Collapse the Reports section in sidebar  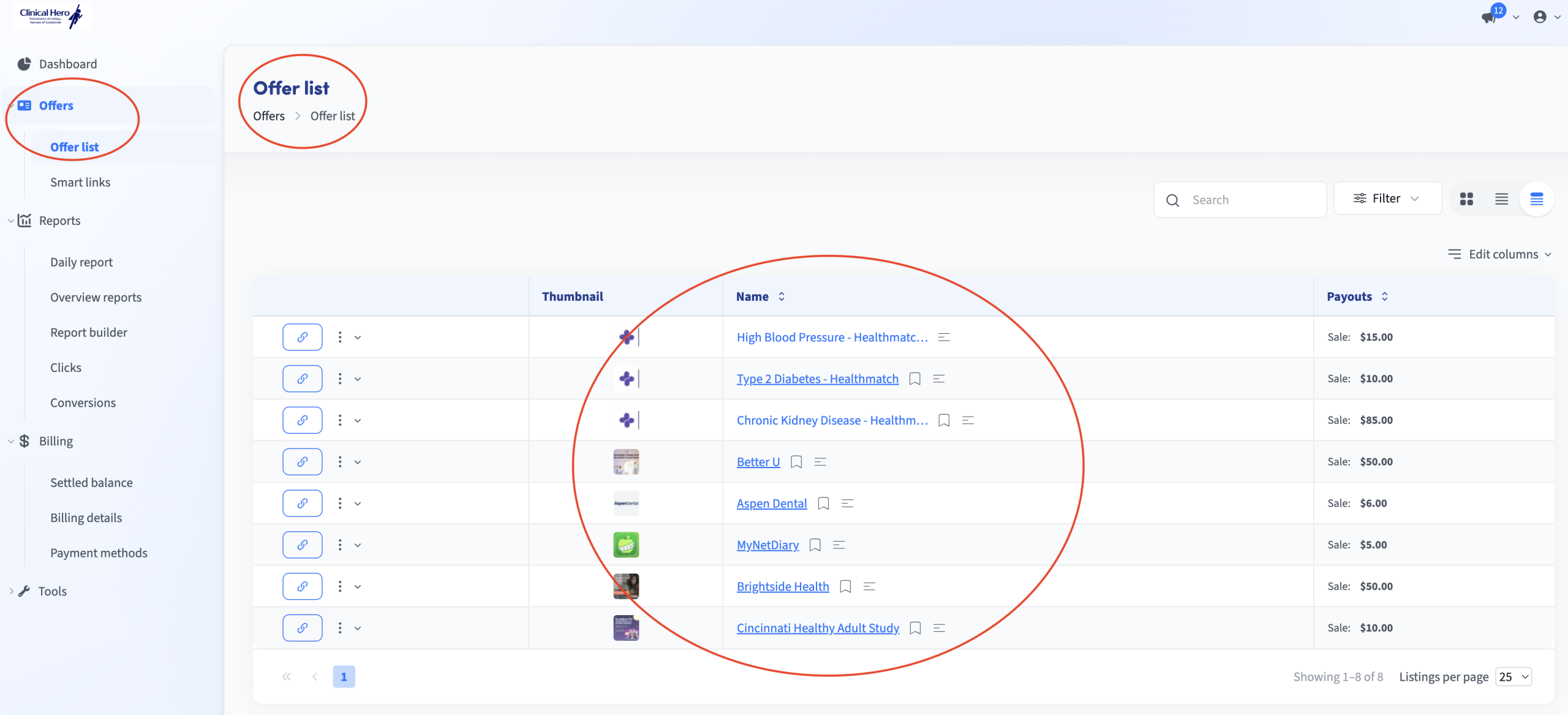(x=11, y=221)
